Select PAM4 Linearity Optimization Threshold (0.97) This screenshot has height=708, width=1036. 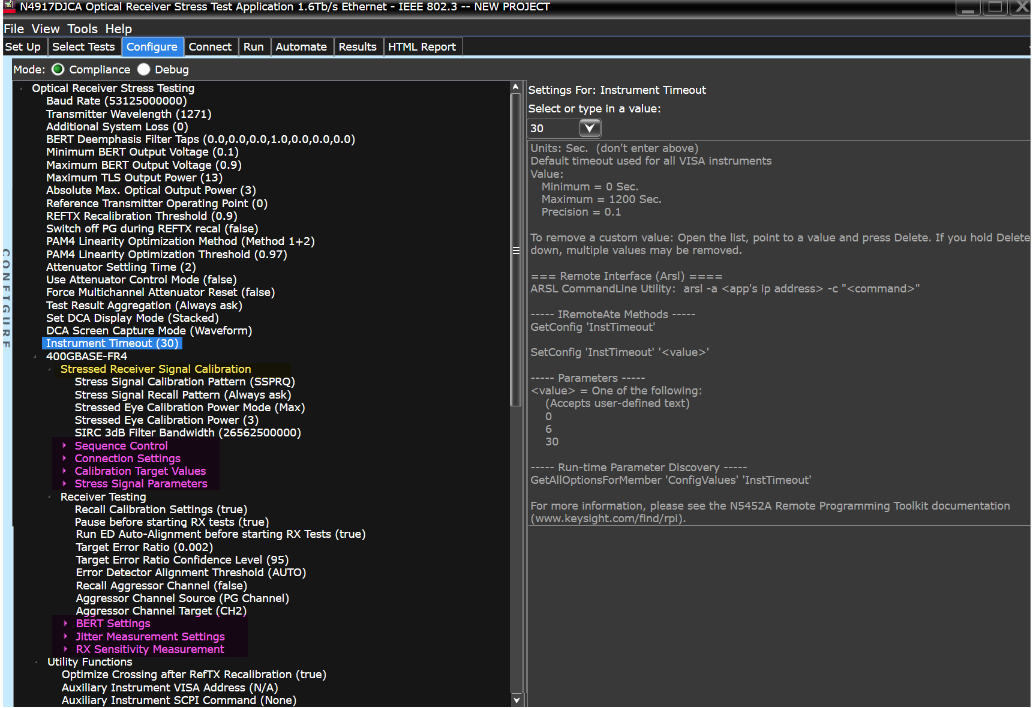click(166, 254)
